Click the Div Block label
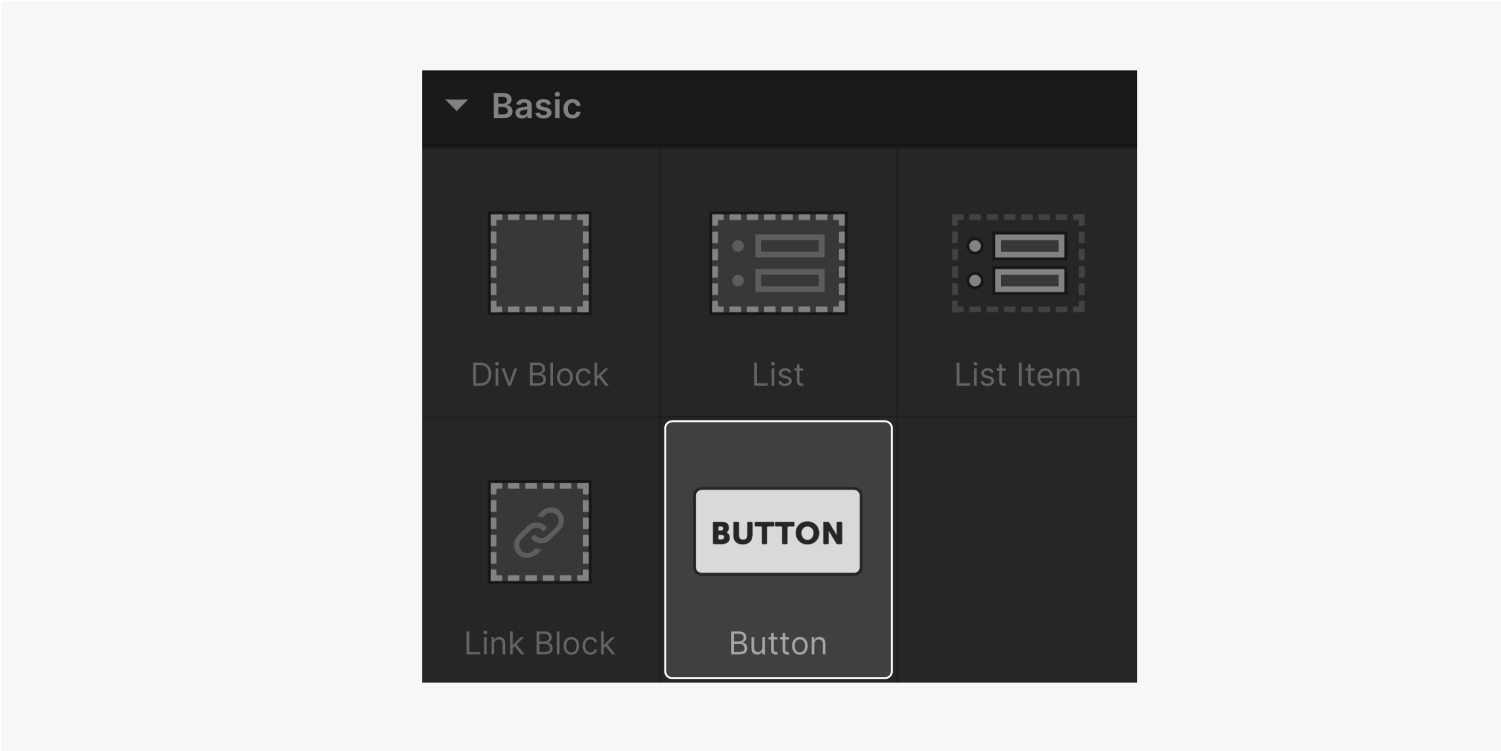 point(539,374)
